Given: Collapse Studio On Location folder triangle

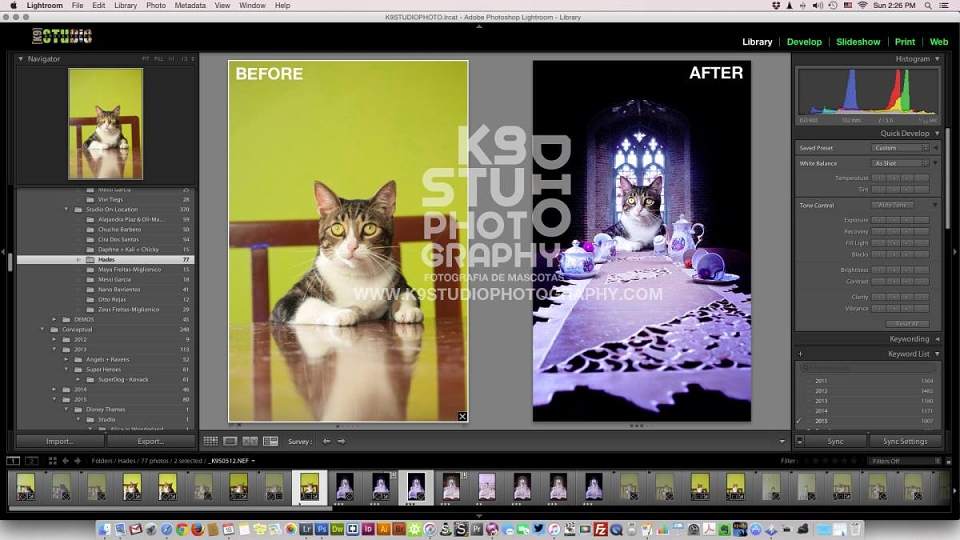Looking at the screenshot, I should point(66,209).
